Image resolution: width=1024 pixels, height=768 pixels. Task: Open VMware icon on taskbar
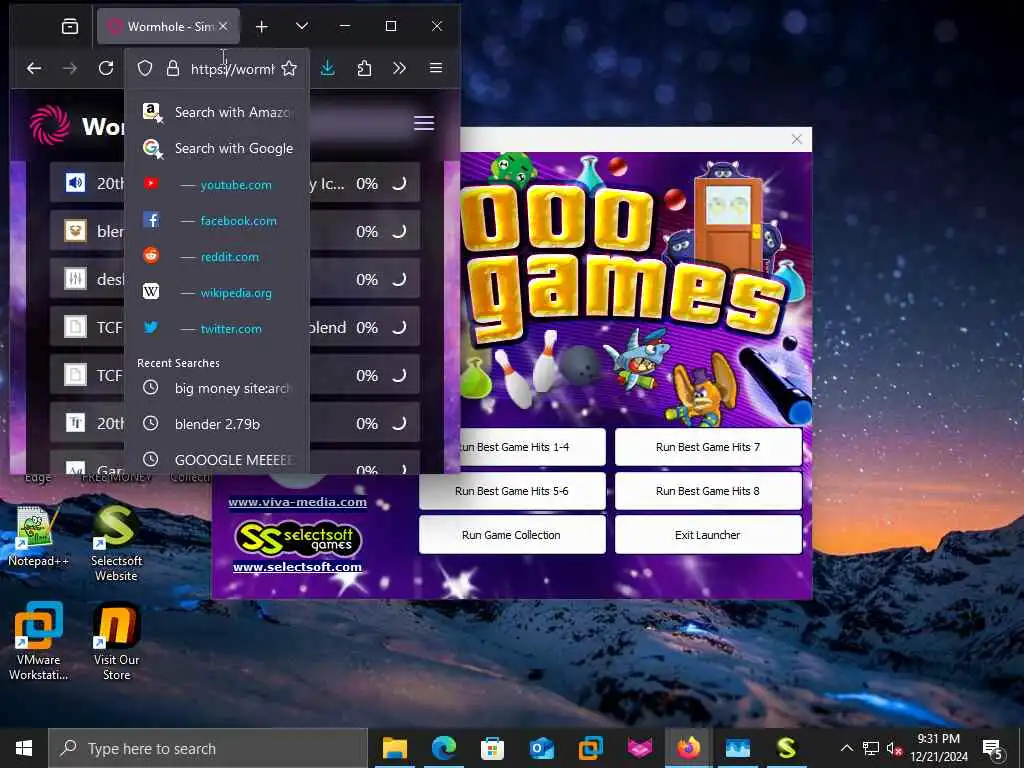[x=590, y=748]
